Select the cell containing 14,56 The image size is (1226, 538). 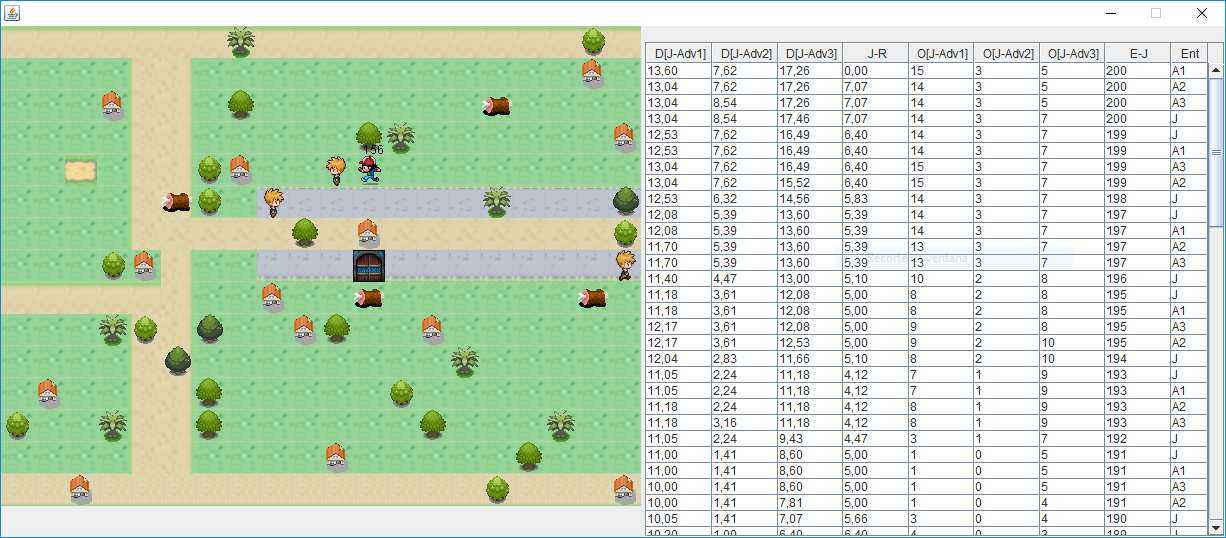tap(810, 199)
